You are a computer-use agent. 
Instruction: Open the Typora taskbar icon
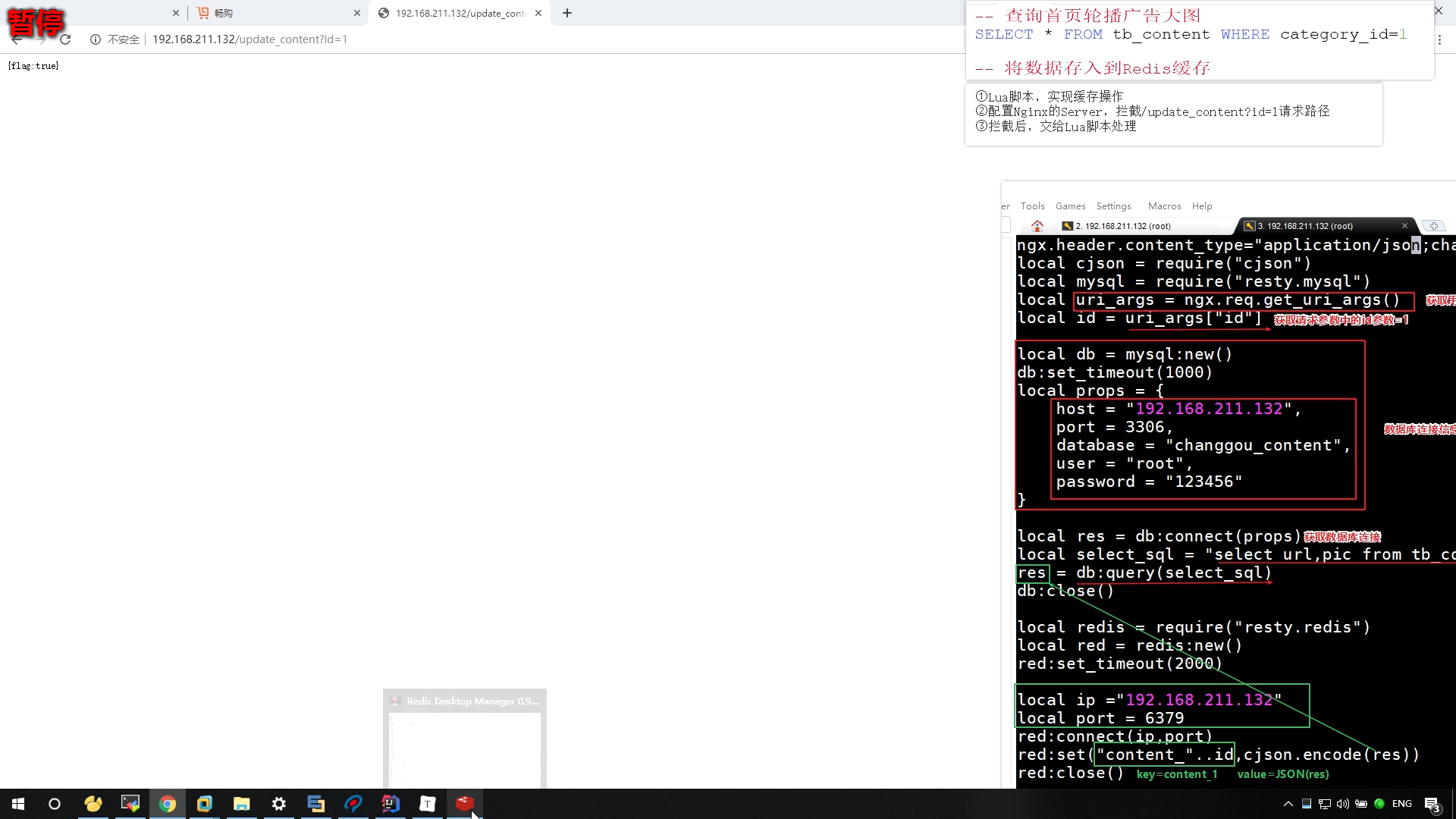(x=428, y=804)
